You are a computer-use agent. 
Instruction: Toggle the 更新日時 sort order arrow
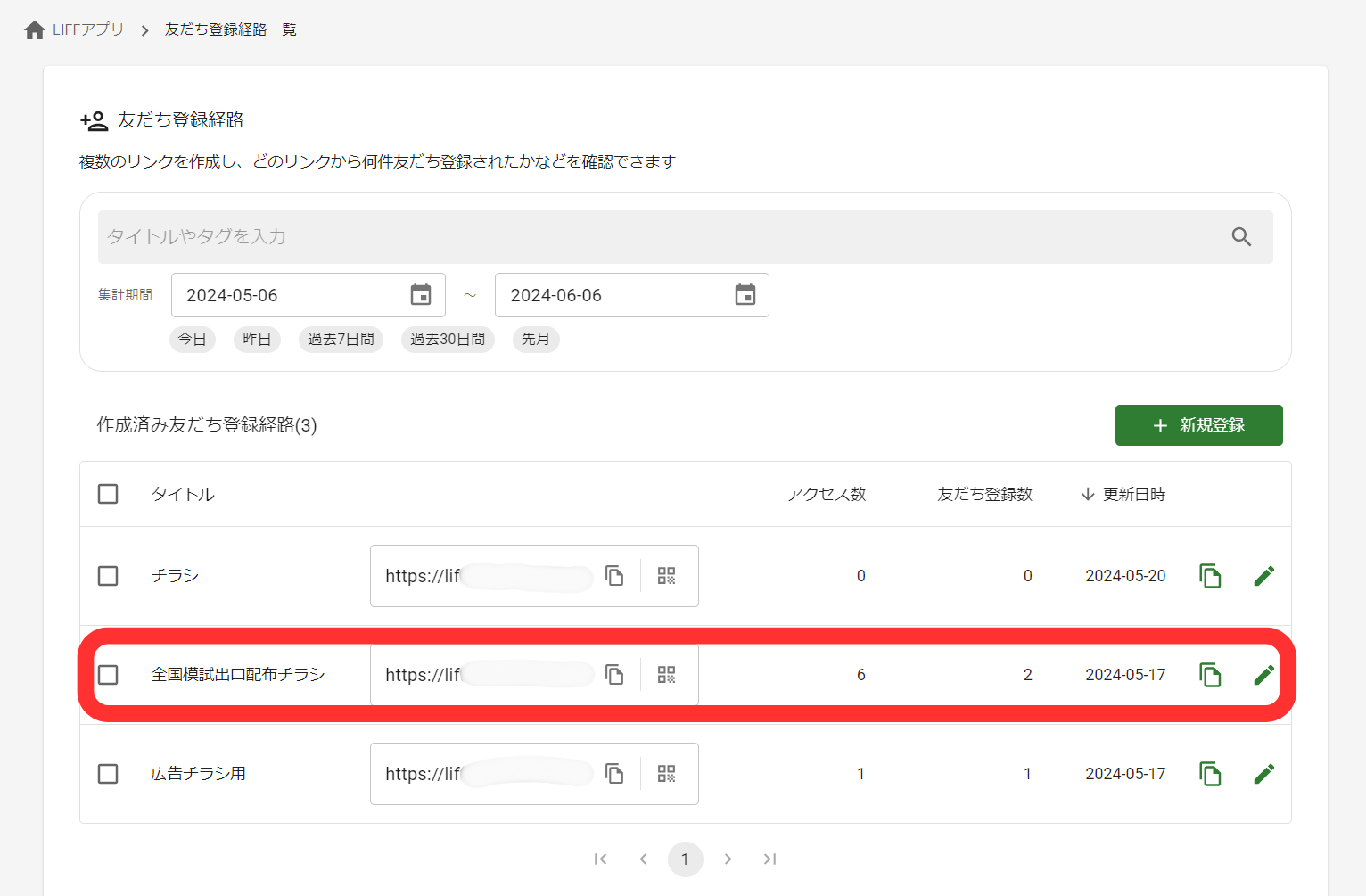pos(1087,494)
